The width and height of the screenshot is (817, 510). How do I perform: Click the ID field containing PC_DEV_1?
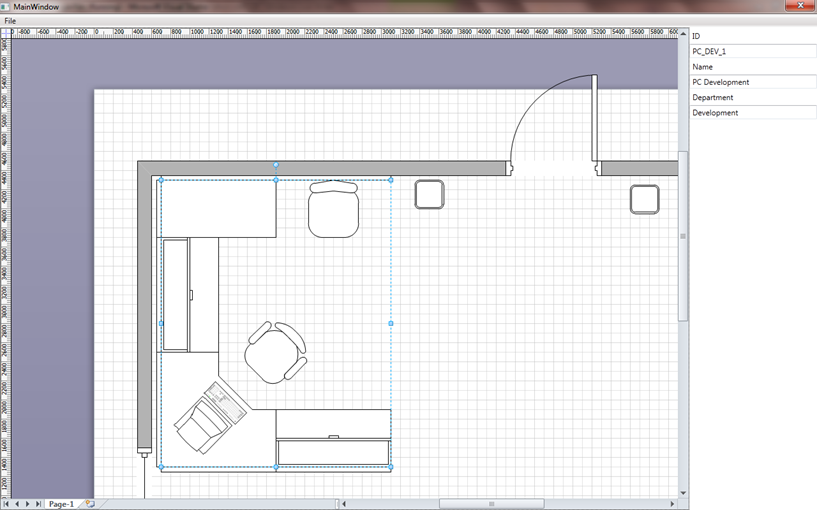pyautogui.click(x=753, y=51)
